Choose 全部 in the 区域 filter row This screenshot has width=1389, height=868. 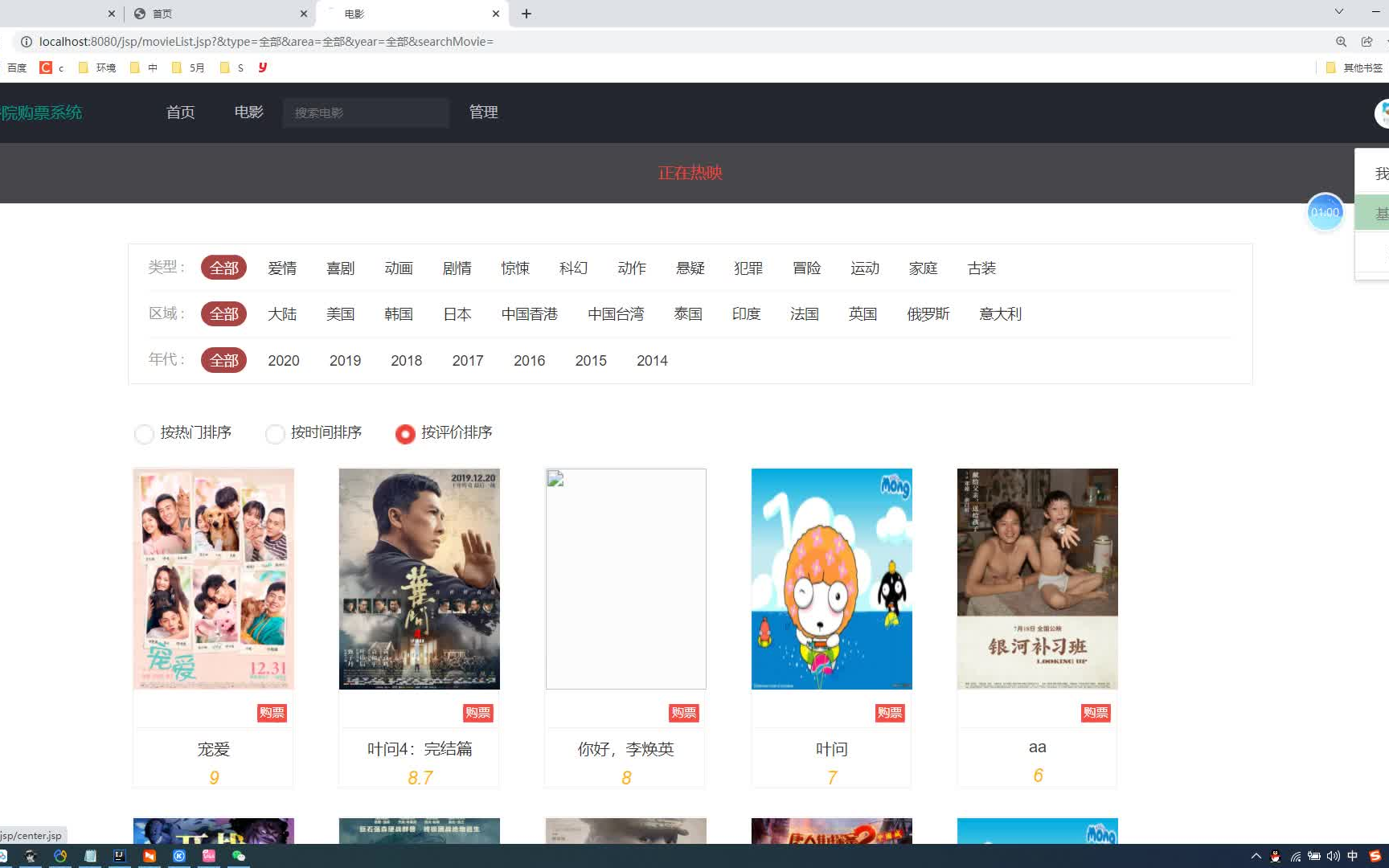pos(224,314)
